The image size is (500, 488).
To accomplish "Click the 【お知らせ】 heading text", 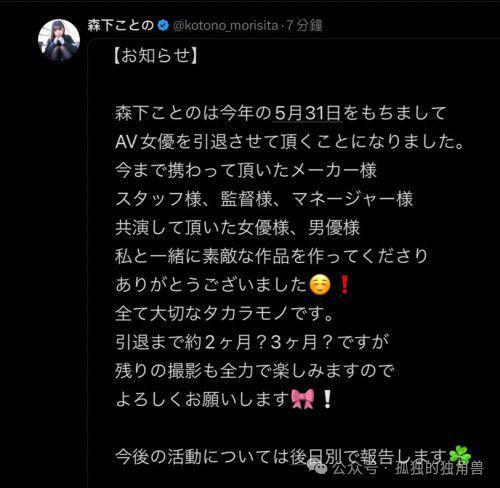I will point(156,55).
